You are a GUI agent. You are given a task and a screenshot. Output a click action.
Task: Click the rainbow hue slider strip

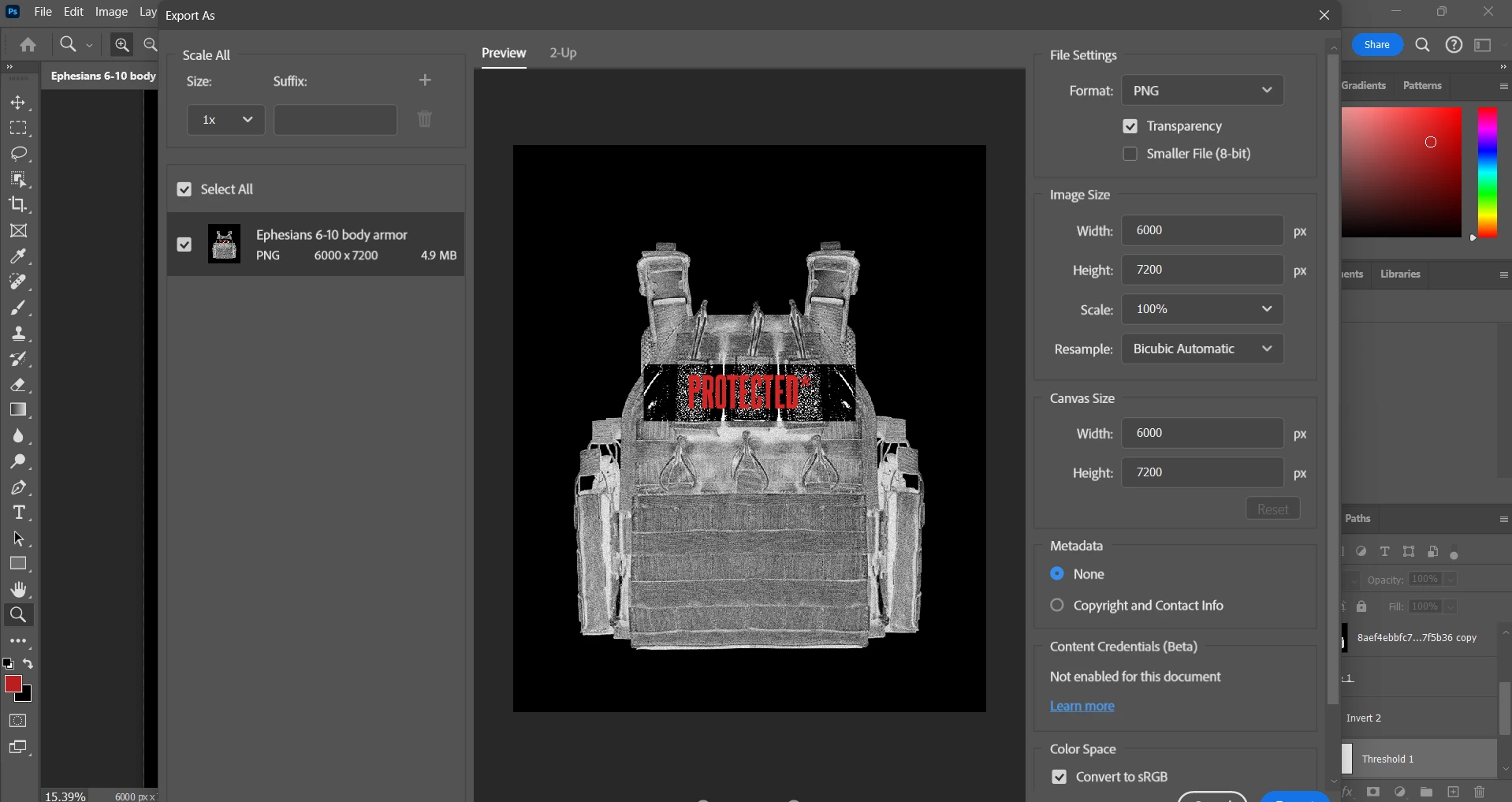point(1488,172)
